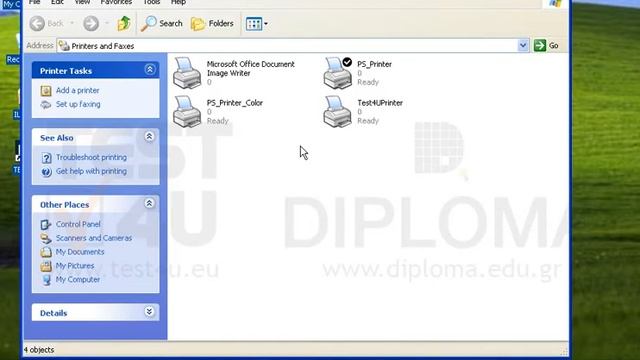
Task: Click the Forward arrow button
Action: [91, 23]
